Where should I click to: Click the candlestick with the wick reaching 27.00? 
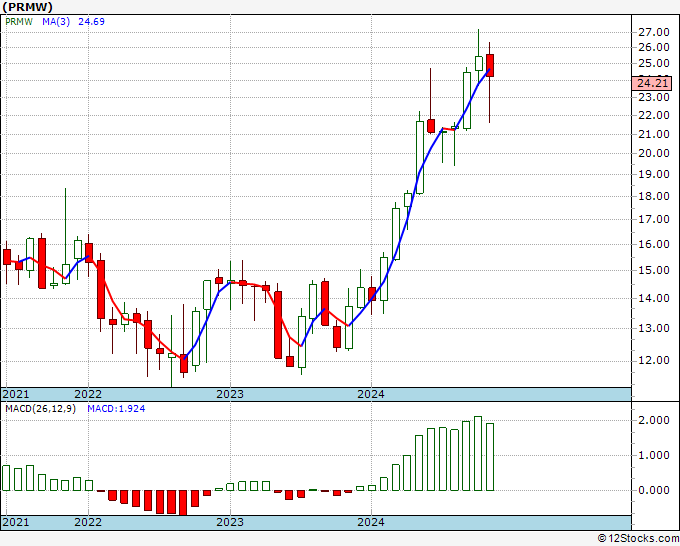tap(479, 63)
